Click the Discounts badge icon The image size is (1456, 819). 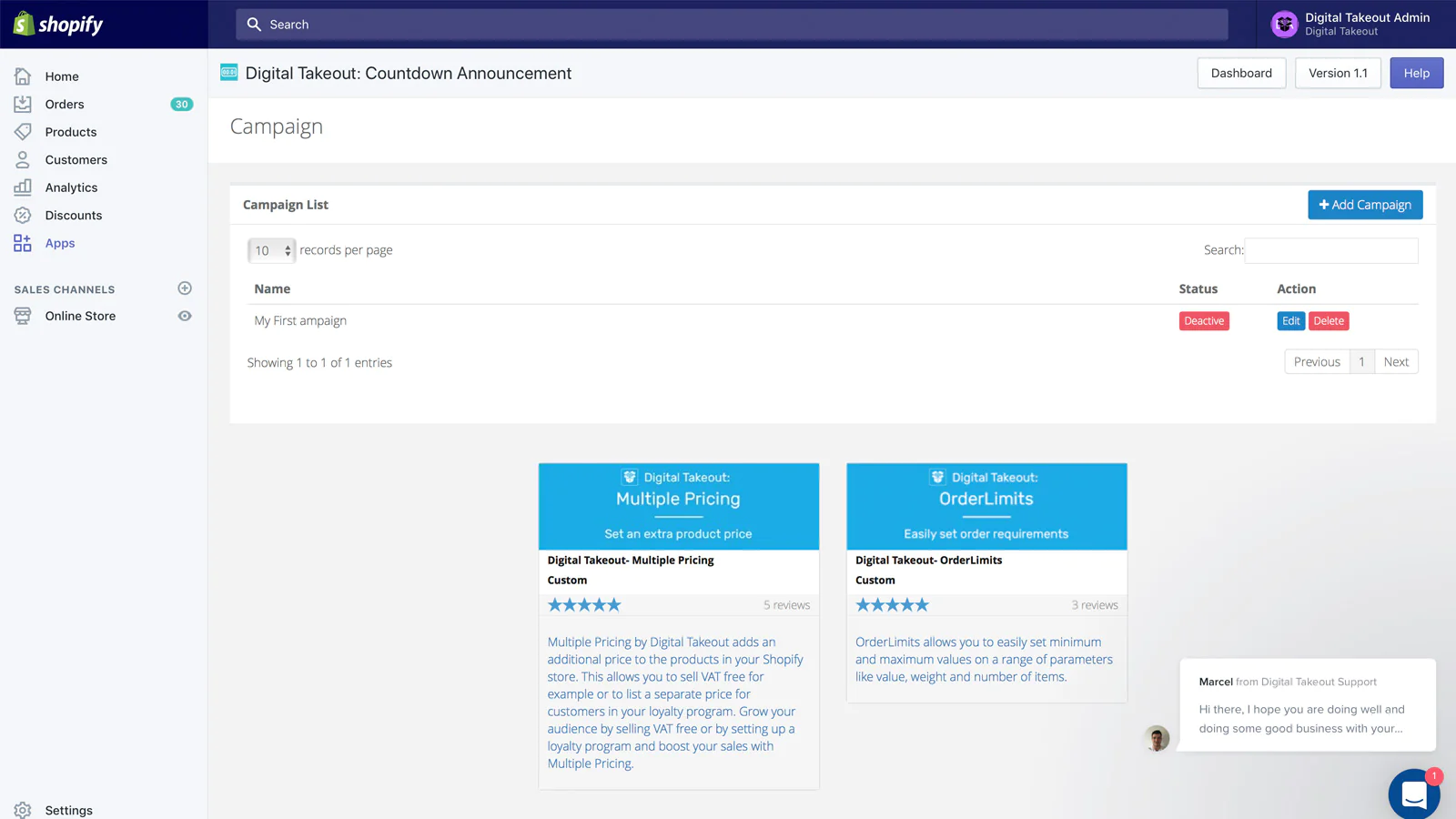23,215
